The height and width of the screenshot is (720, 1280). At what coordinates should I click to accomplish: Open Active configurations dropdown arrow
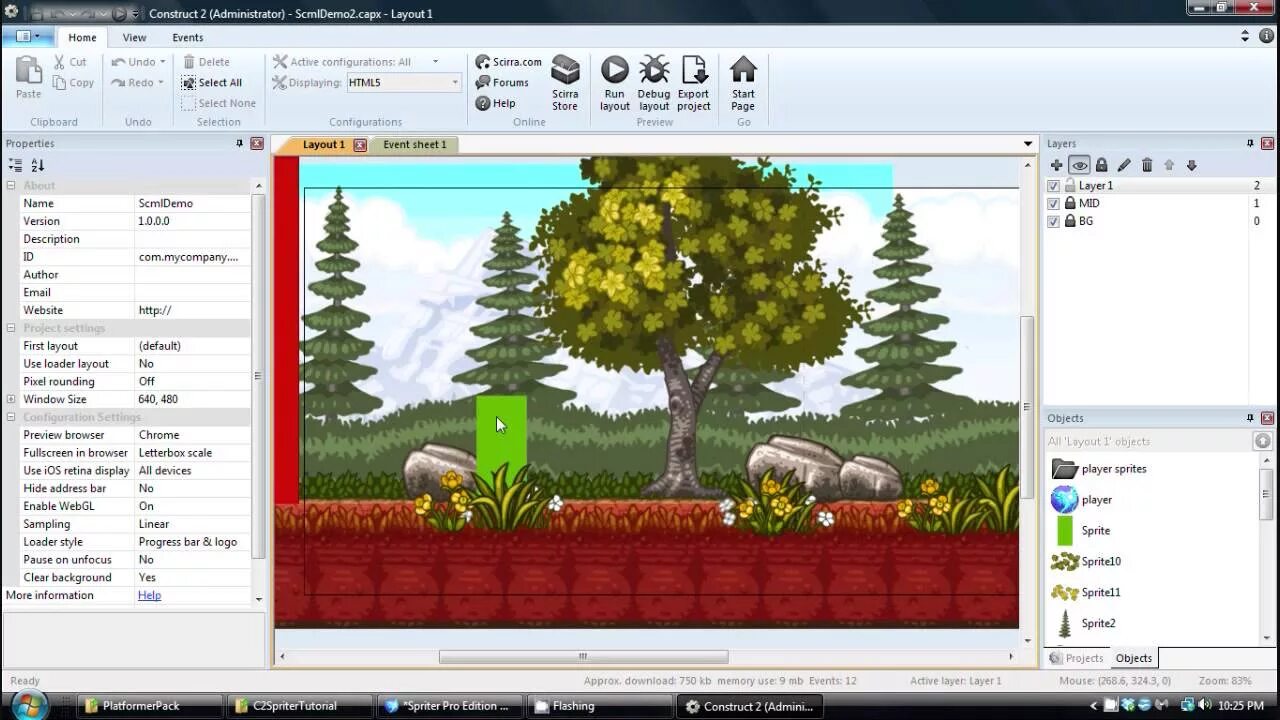click(435, 62)
